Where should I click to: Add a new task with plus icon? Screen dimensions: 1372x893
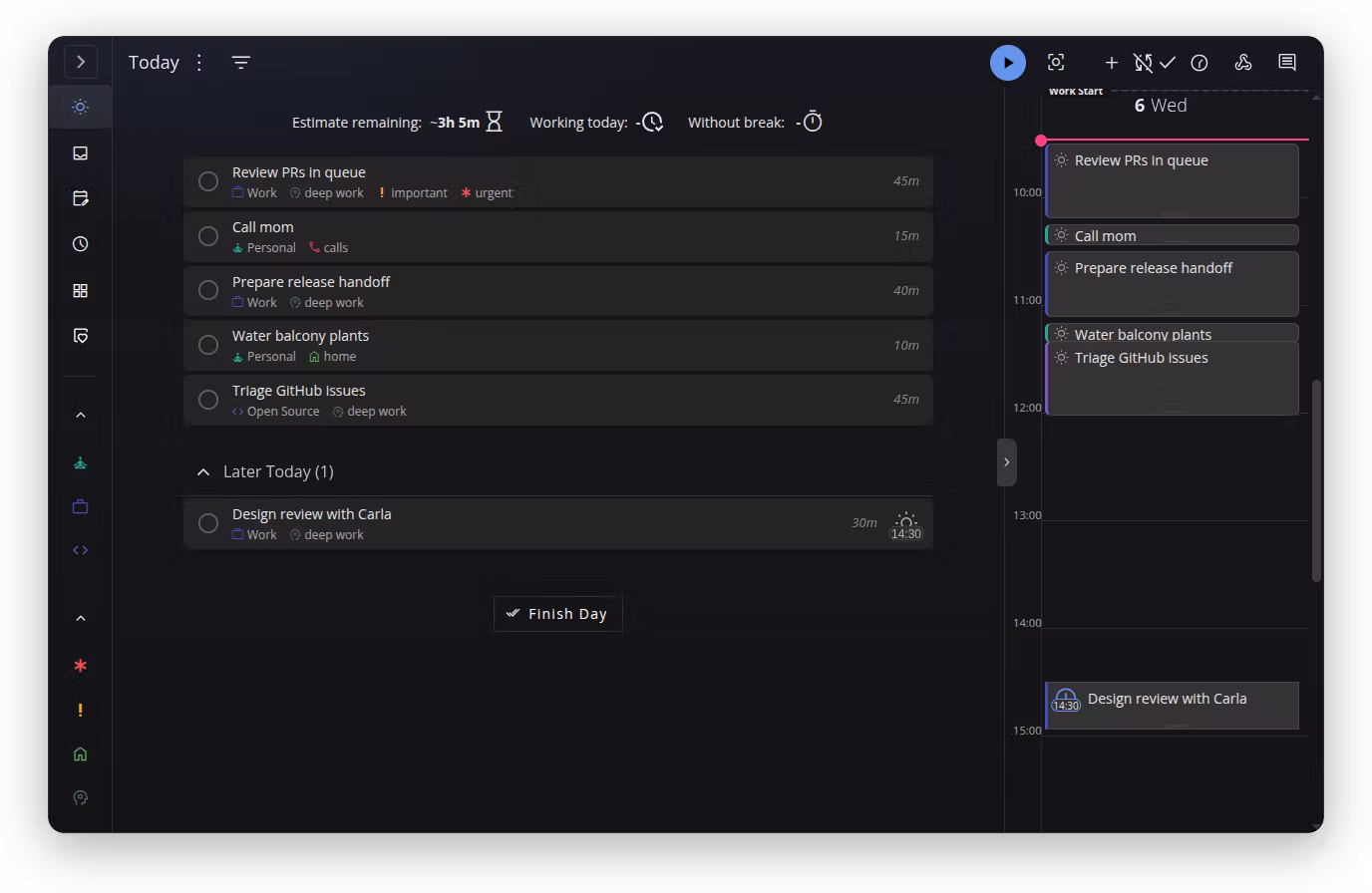coord(1111,63)
